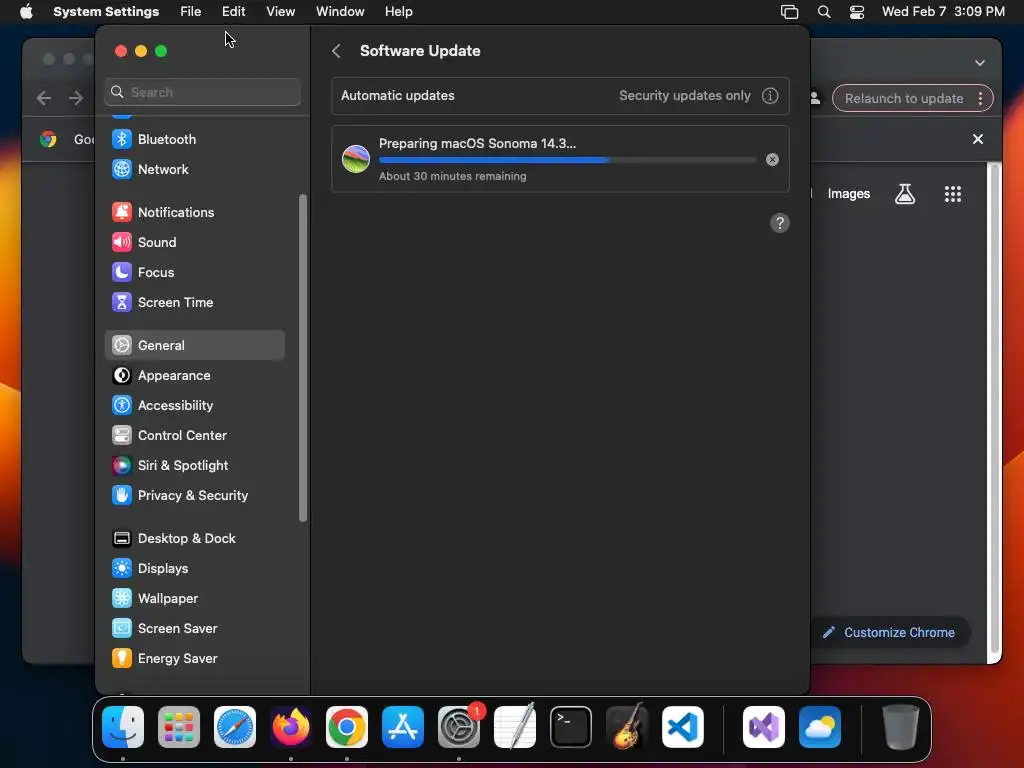Open Control Center settings
1024x768 pixels.
click(195, 436)
